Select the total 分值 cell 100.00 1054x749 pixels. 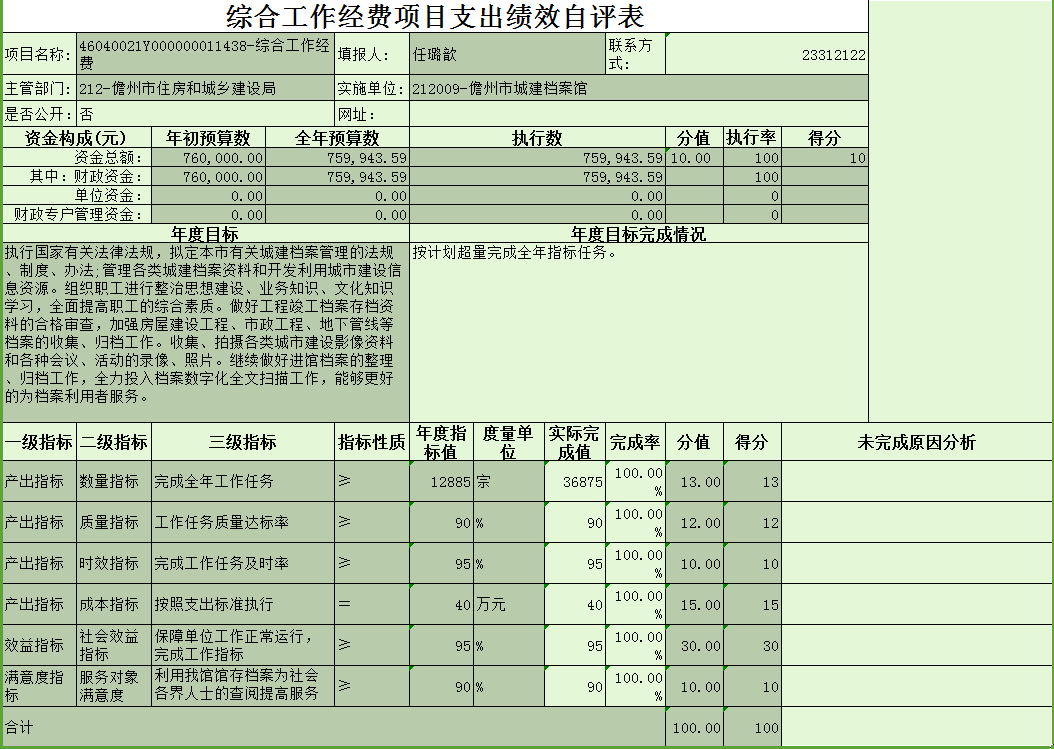[x=694, y=727]
